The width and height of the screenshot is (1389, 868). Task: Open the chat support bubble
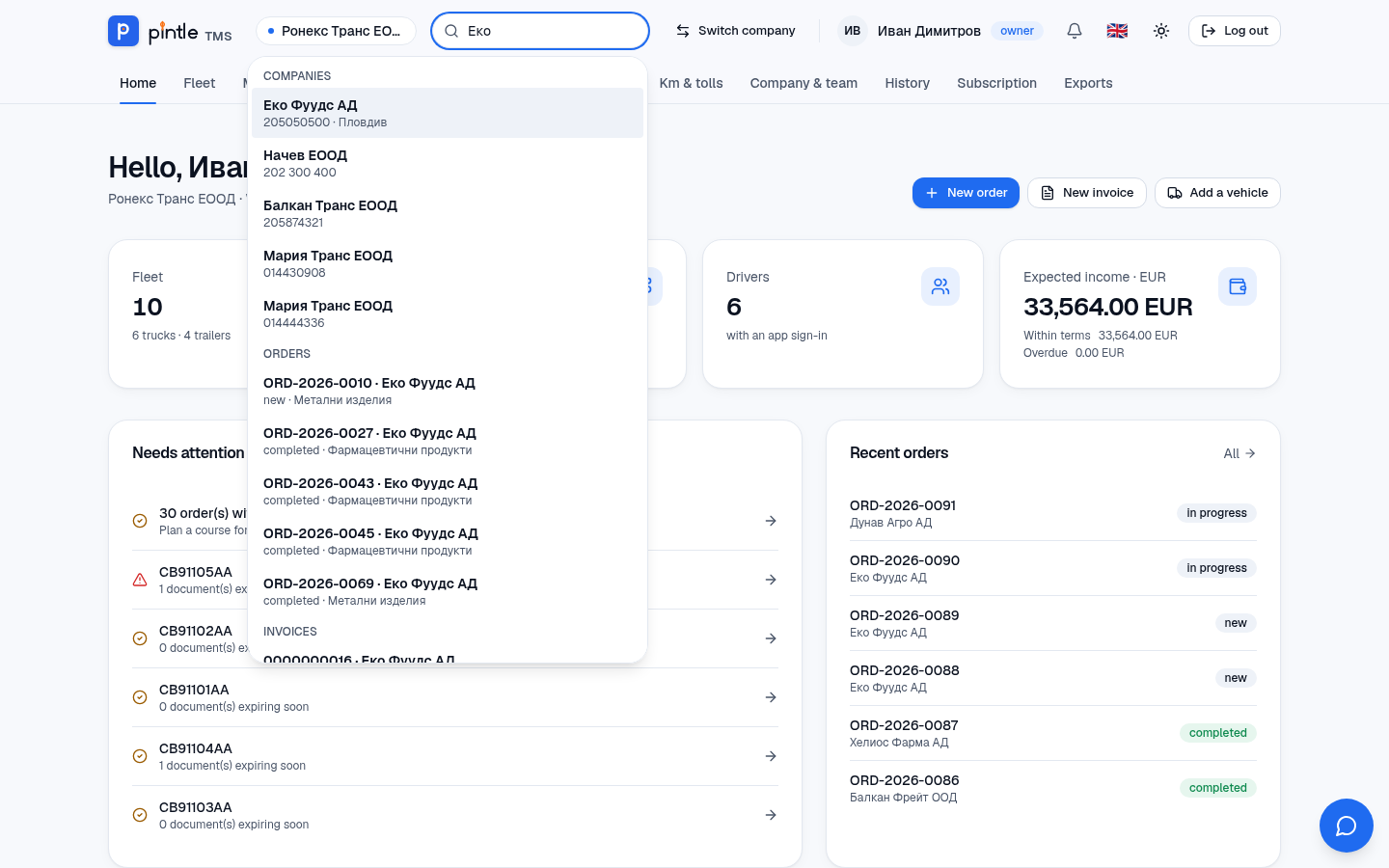pyautogui.click(x=1347, y=826)
